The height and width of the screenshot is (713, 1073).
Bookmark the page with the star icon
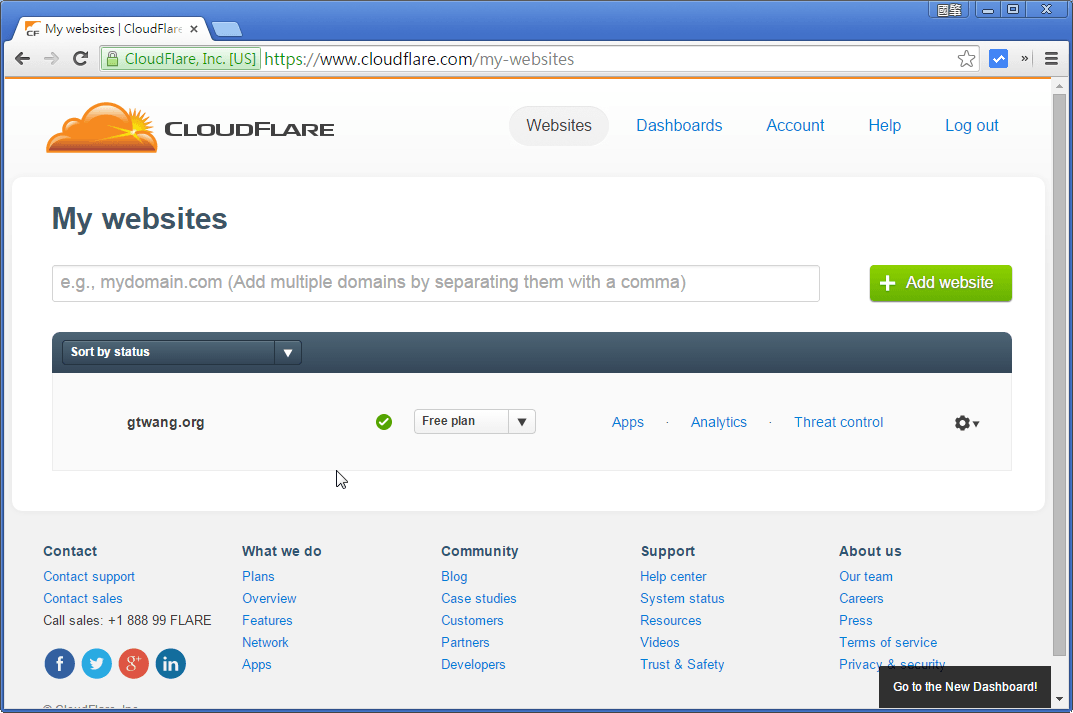(x=966, y=58)
